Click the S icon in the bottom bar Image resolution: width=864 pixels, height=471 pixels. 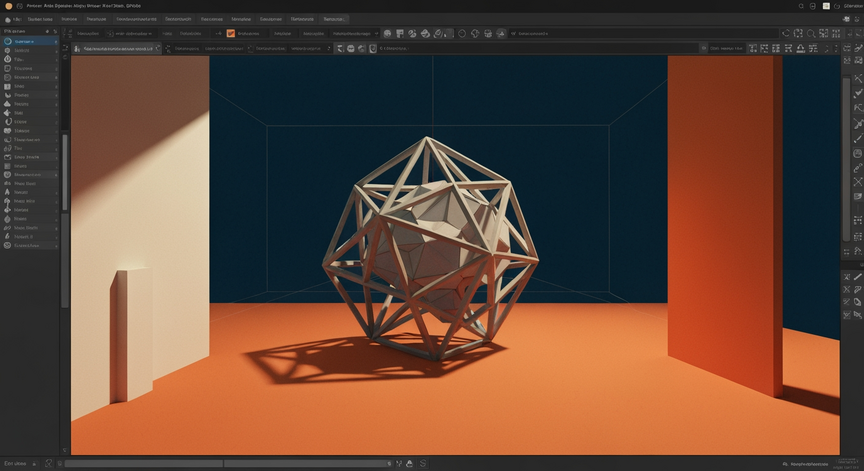(423, 464)
